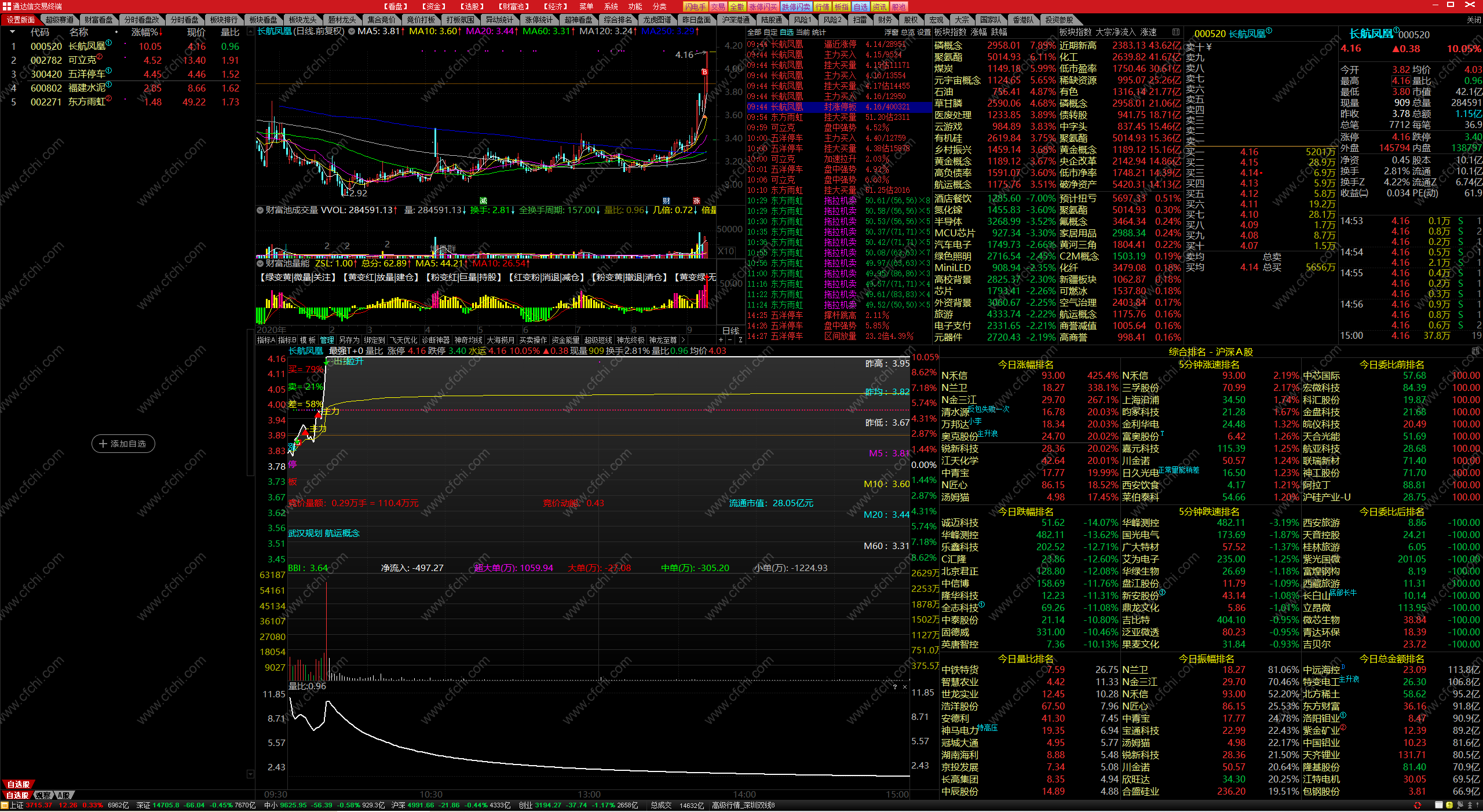Open the 功能 menu
The height and width of the screenshot is (812, 1483).
[635, 6]
